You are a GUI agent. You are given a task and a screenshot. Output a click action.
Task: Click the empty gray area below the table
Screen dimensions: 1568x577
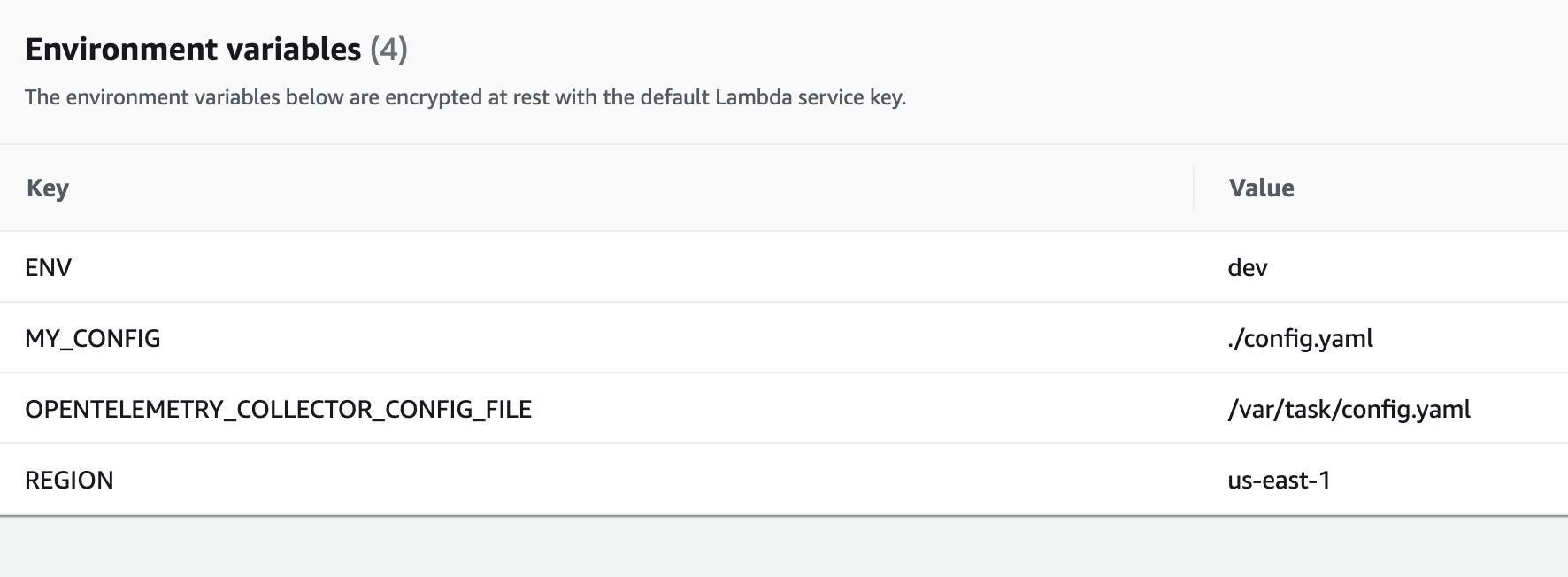pos(784,547)
